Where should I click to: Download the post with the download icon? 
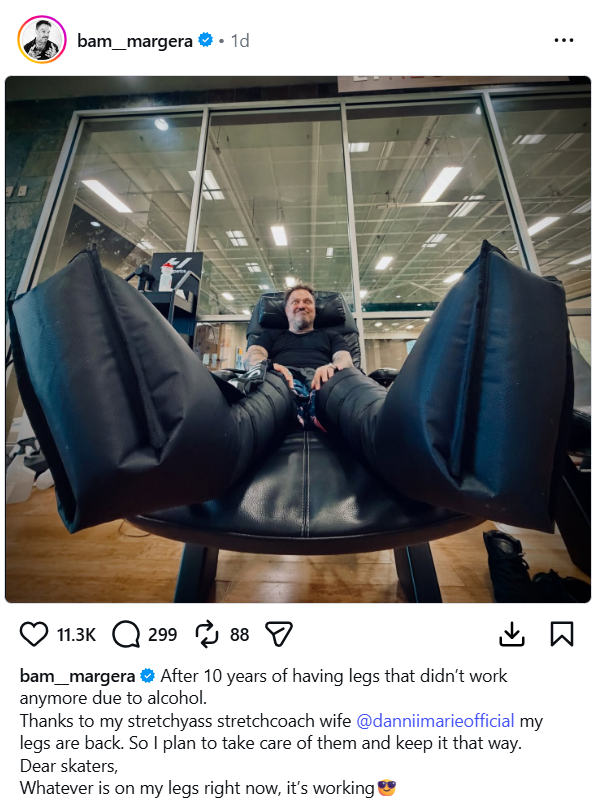512,634
